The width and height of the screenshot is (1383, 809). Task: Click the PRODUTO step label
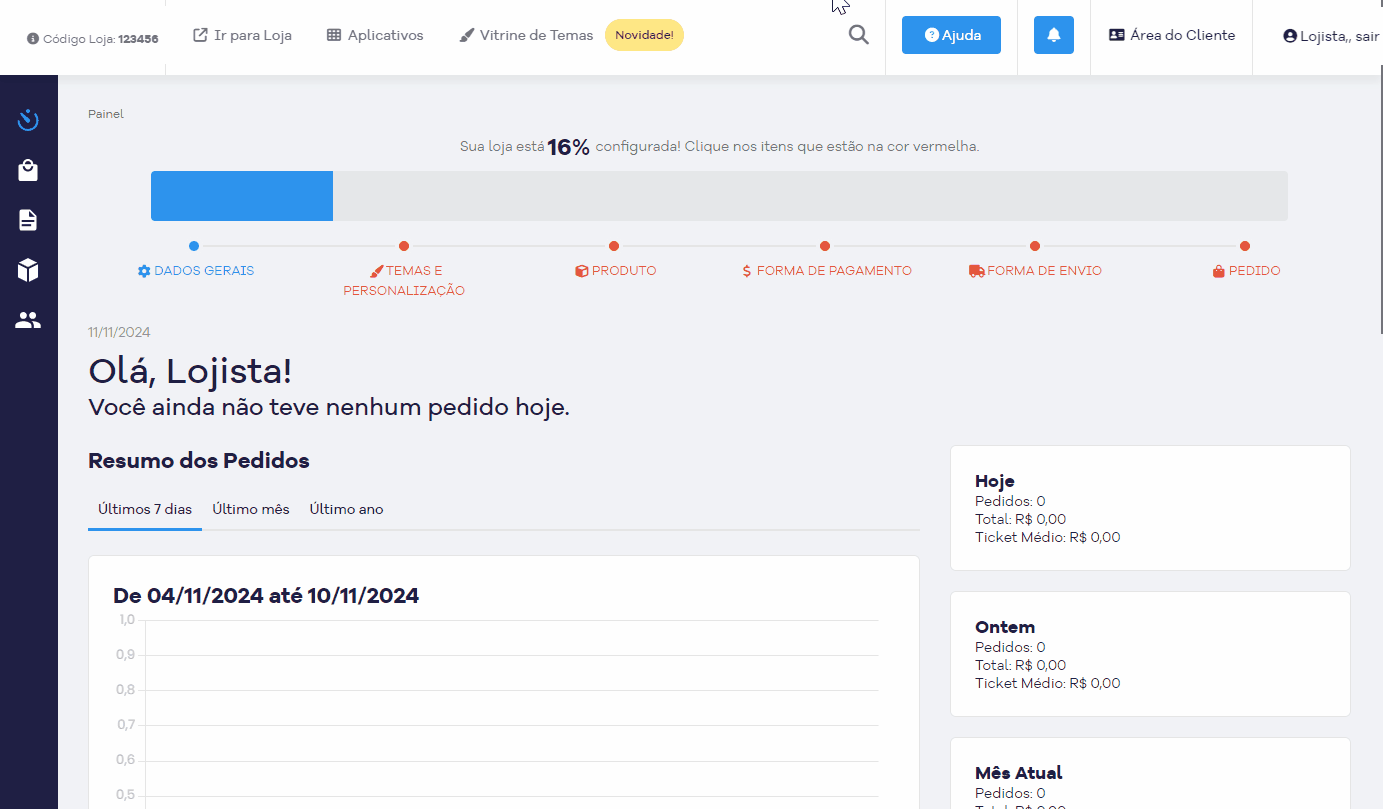click(x=624, y=271)
